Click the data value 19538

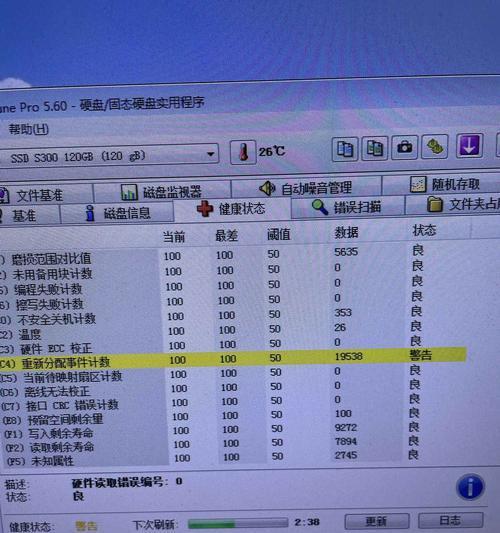[349, 356]
